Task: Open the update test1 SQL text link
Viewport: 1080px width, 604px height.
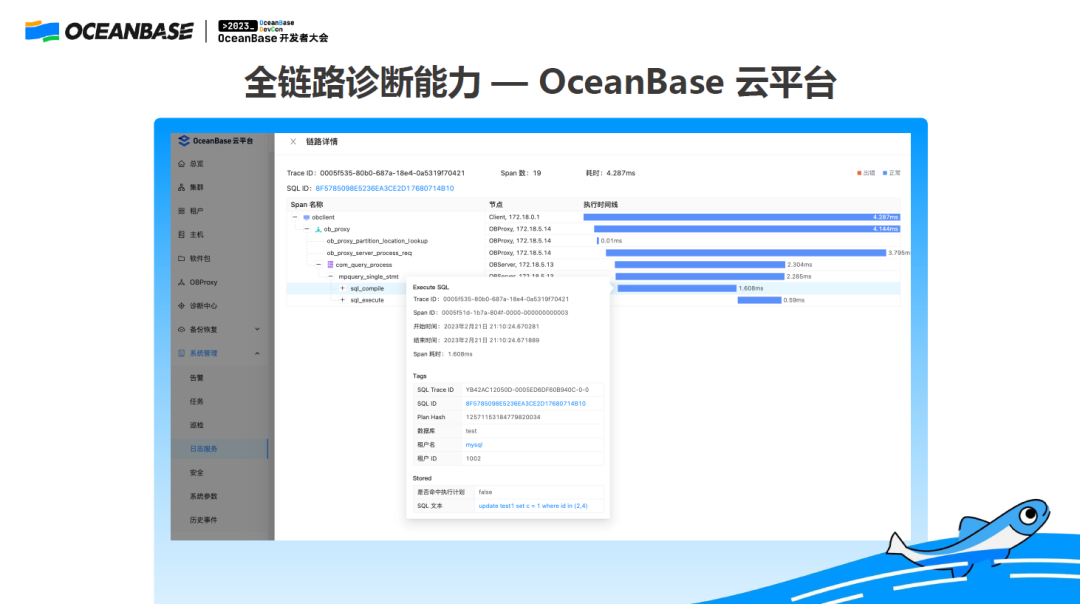Action: click(x=533, y=506)
